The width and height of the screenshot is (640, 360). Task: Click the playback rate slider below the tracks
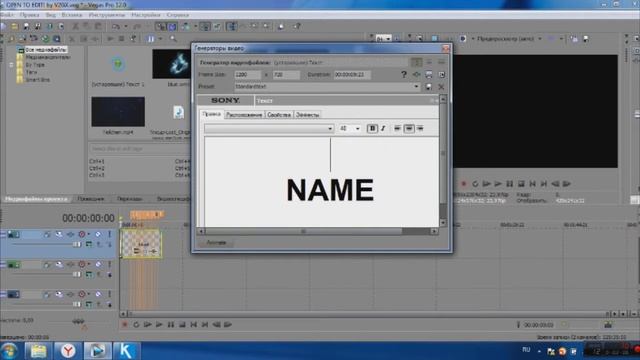[x=78, y=321]
